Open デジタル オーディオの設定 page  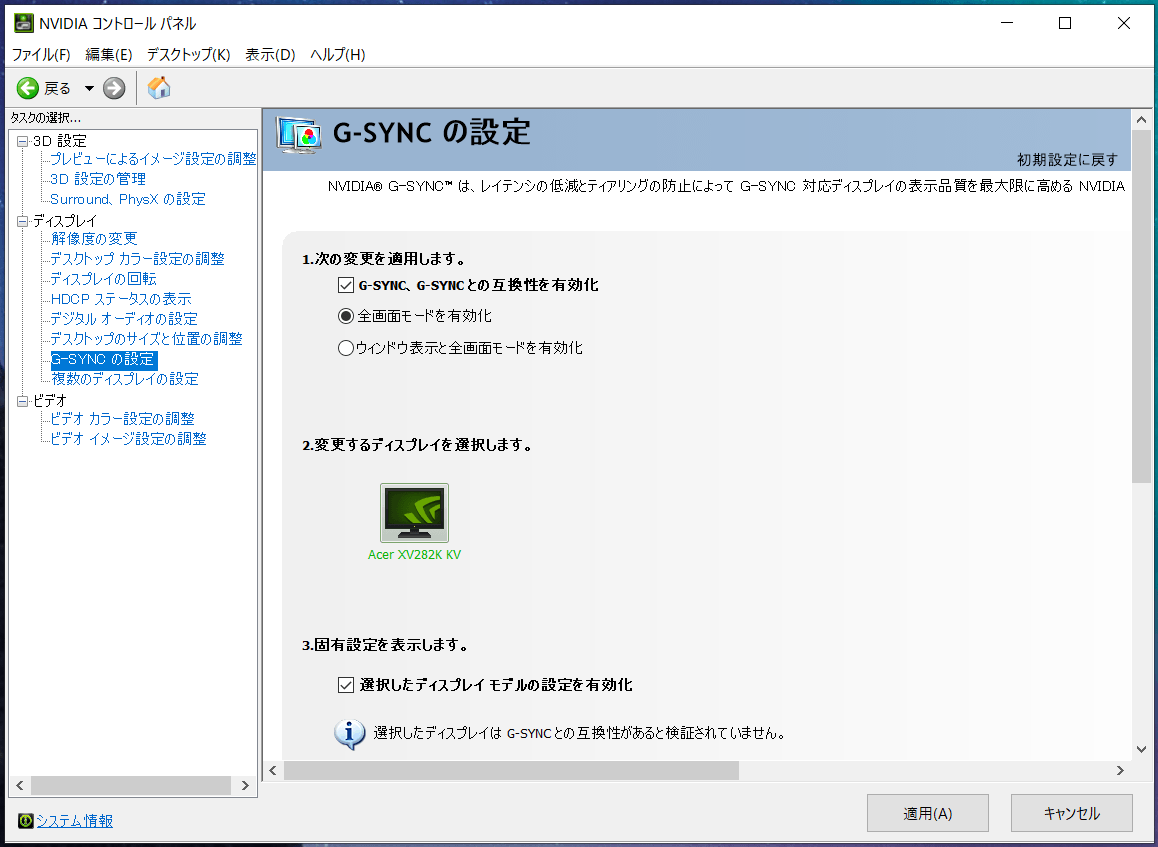[124, 318]
